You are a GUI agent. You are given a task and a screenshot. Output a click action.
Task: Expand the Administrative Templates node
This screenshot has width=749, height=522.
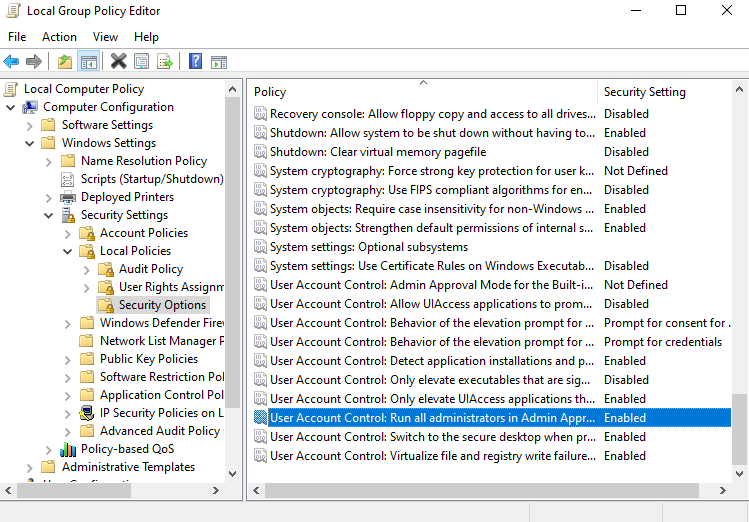click(x=30, y=467)
